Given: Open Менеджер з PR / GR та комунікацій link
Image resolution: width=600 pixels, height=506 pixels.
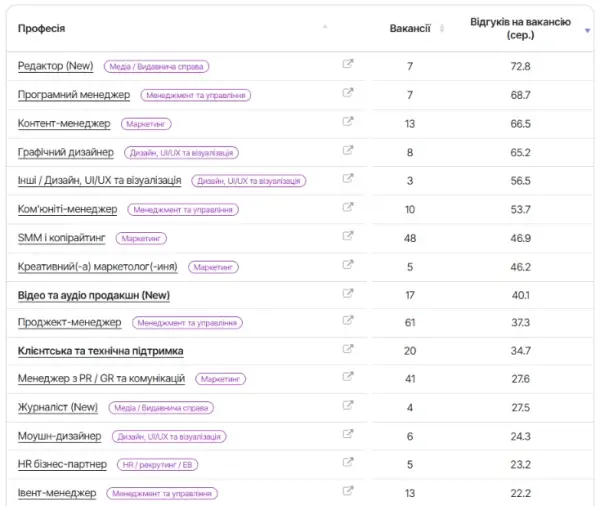Looking at the screenshot, I should (101, 379).
